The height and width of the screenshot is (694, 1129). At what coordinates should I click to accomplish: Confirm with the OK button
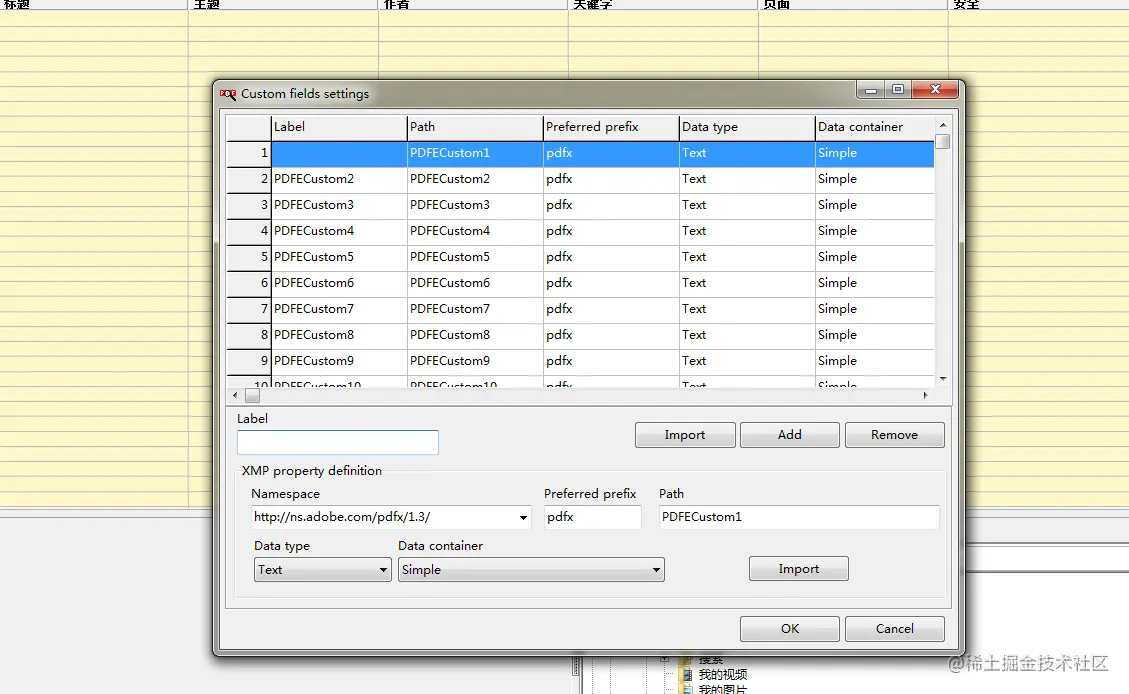pyautogui.click(x=789, y=628)
